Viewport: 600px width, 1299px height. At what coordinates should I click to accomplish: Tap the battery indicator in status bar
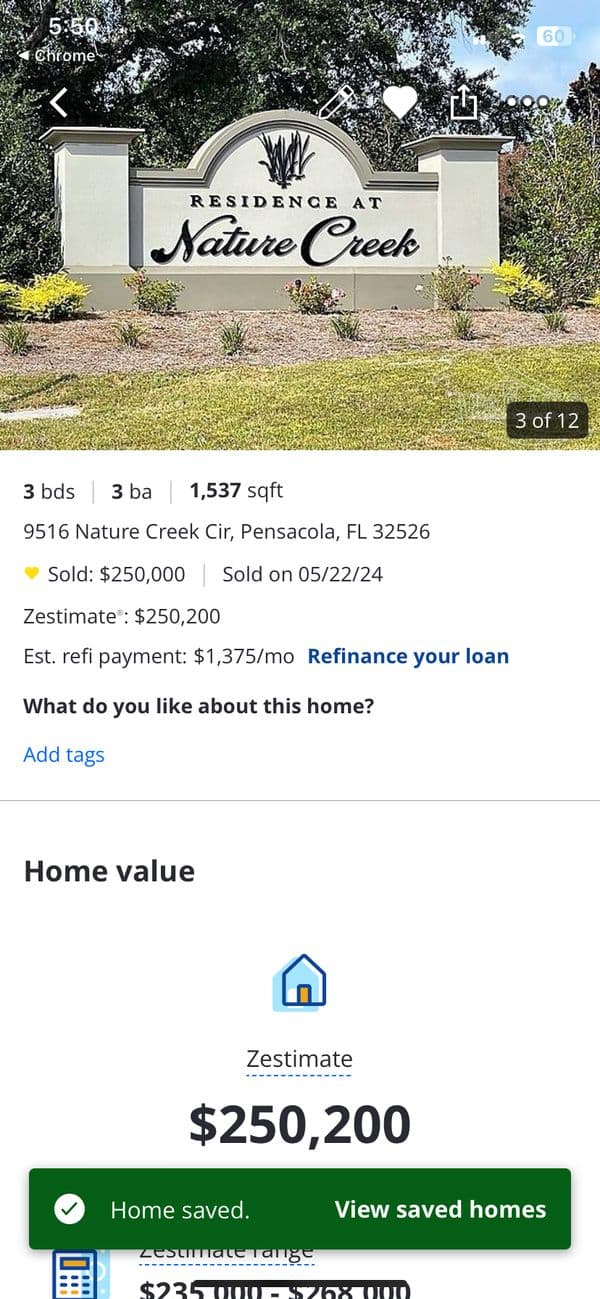pyautogui.click(x=554, y=36)
